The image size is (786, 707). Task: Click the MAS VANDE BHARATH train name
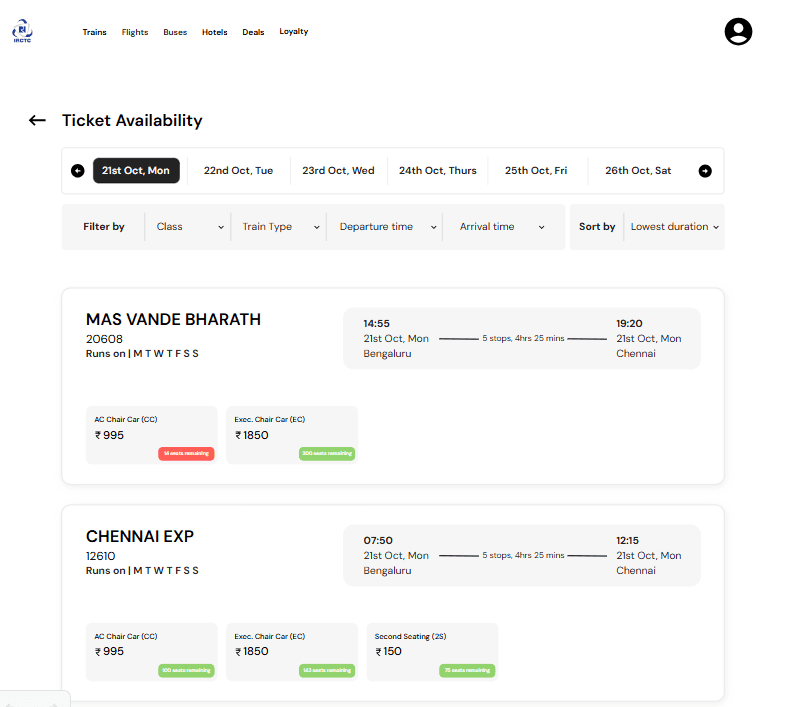(173, 319)
